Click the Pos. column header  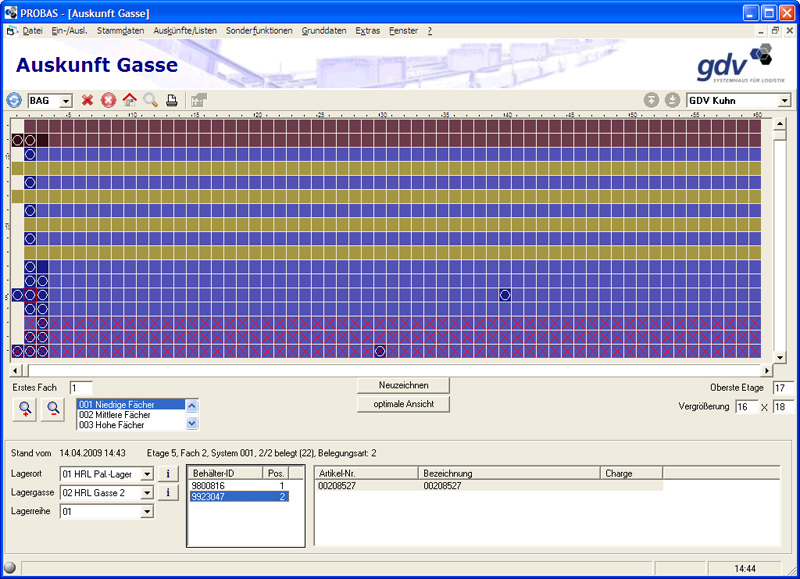pos(276,473)
